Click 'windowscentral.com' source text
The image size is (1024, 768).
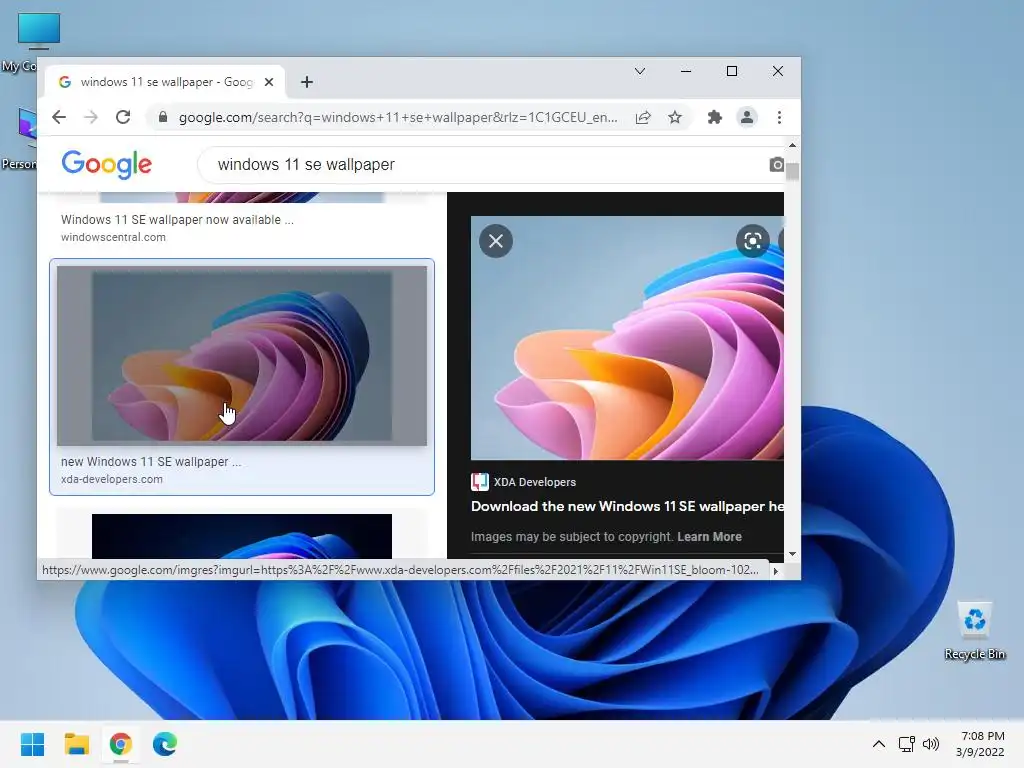coord(113,237)
